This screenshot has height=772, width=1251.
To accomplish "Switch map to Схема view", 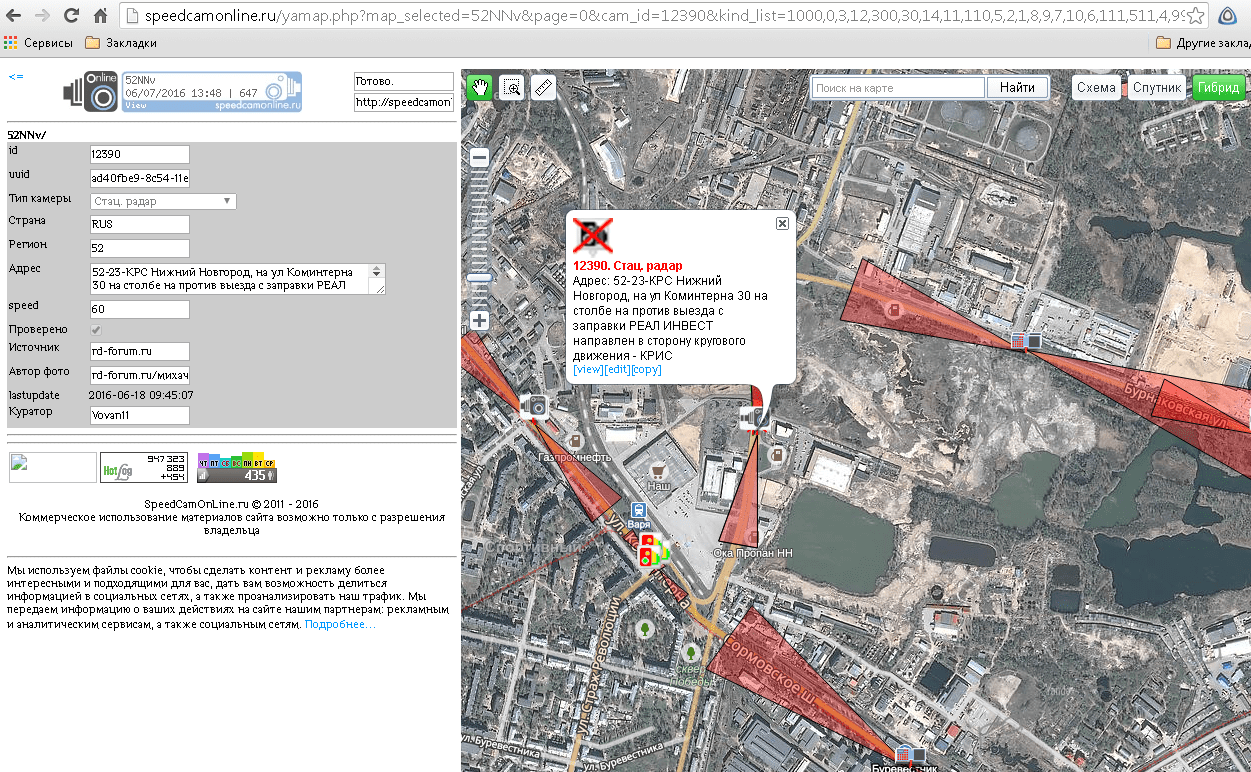I will coord(1096,87).
